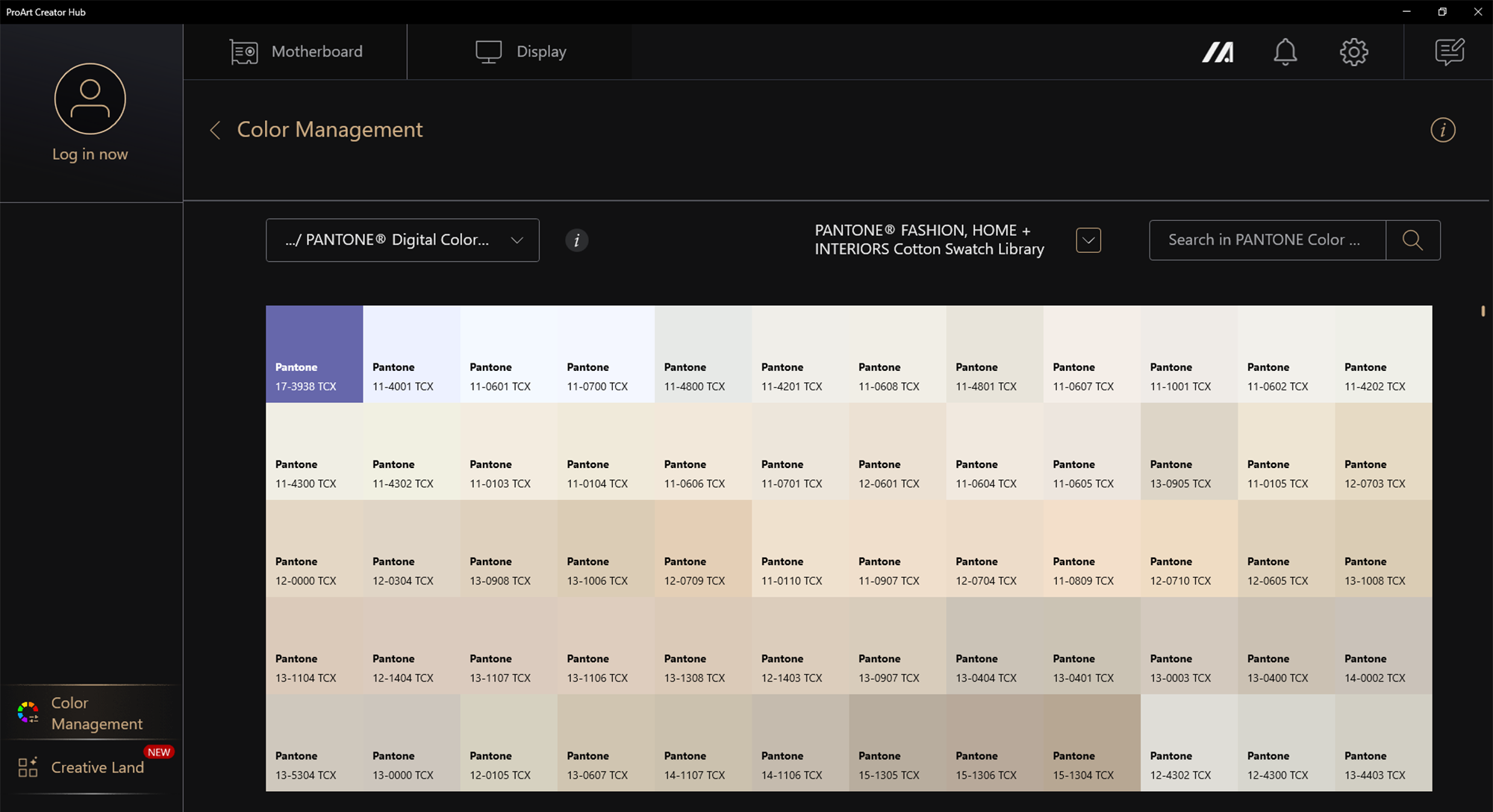Image resolution: width=1493 pixels, height=812 pixels.
Task: Select the Pantone 17-3938 TCX swatch
Action: (314, 354)
